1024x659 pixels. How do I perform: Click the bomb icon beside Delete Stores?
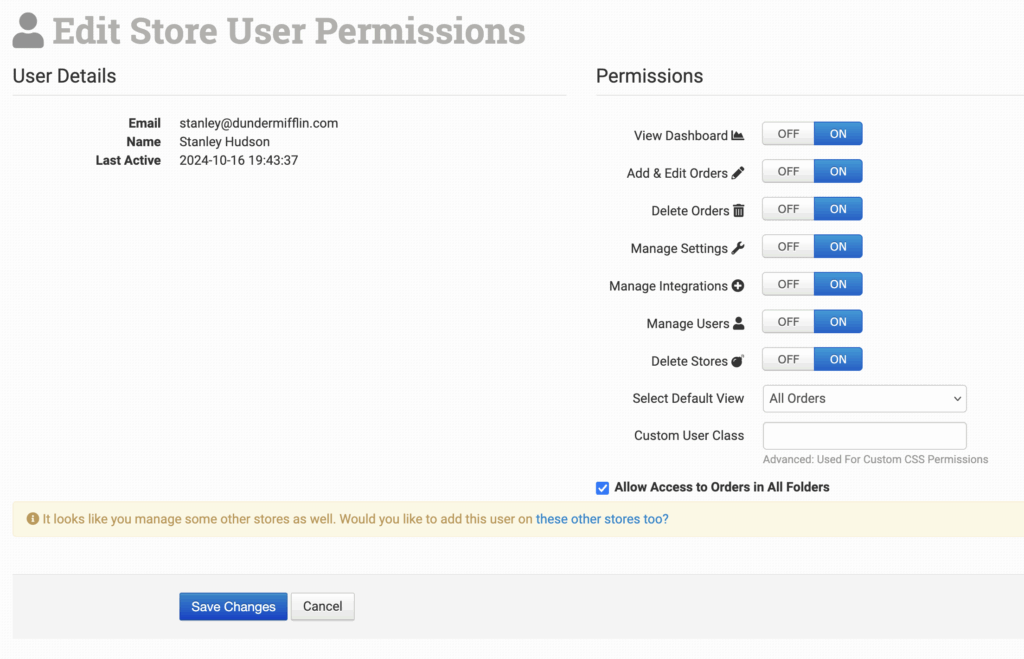[x=738, y=361]
